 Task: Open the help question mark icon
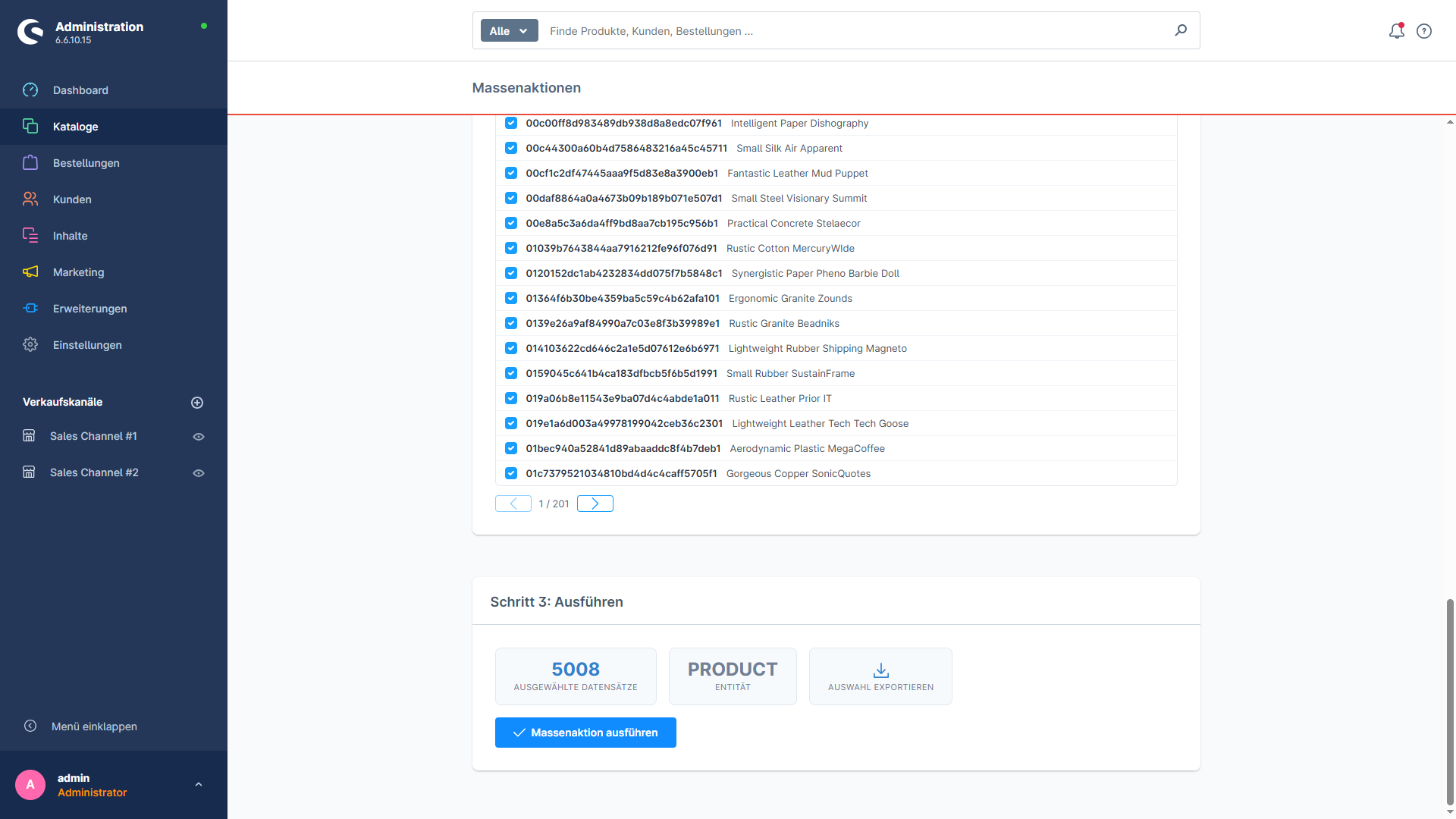pyautogui.click(x=1424, y=31)
